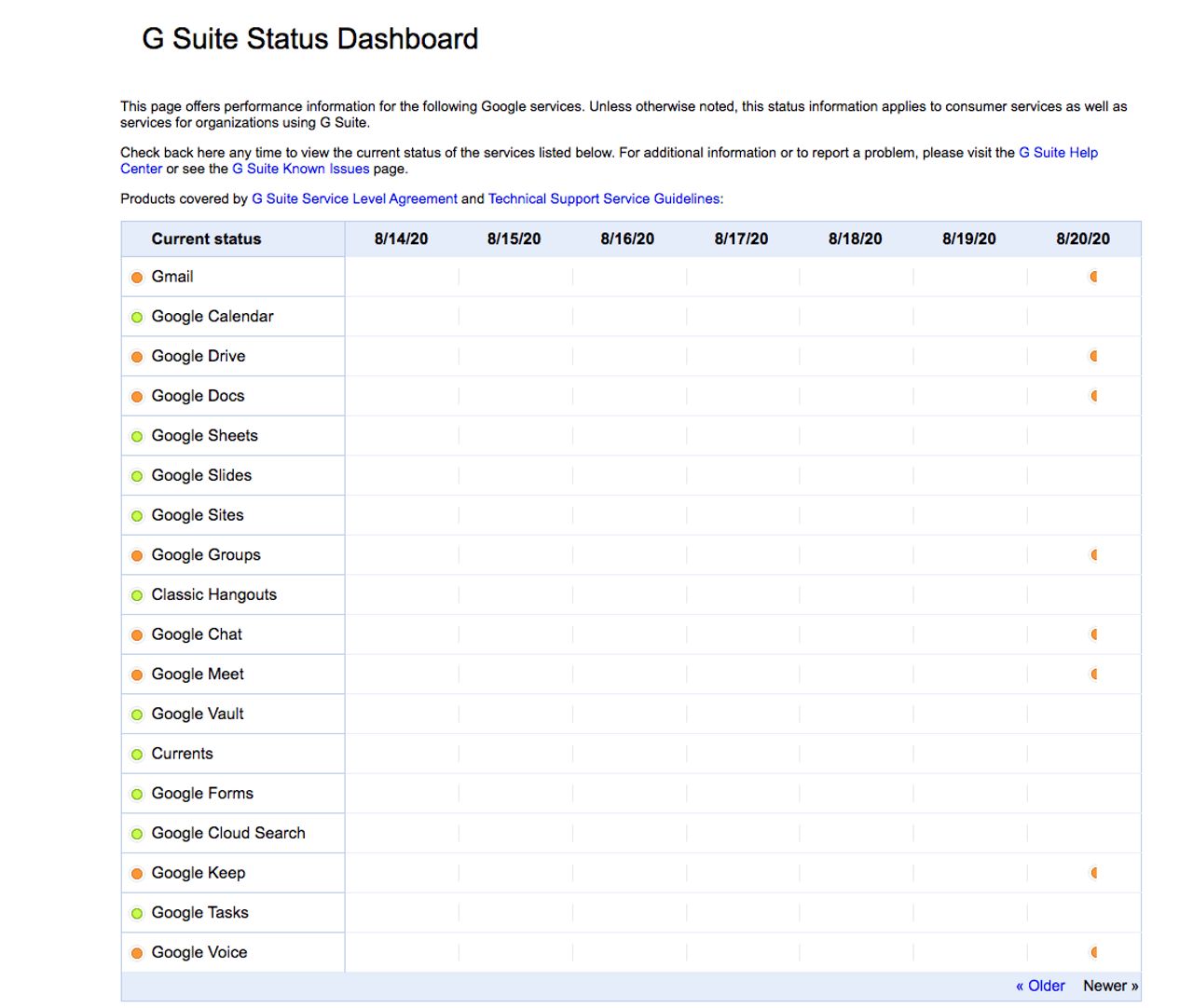Click Google Docs' orange status indicator

pyautogui.click(x=136, y=396)
